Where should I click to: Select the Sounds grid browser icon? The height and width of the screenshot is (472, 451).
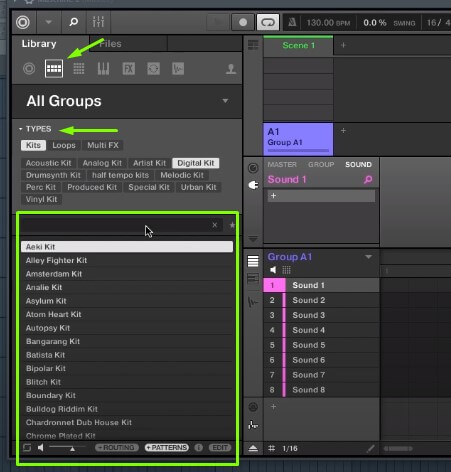click(79, 69)
